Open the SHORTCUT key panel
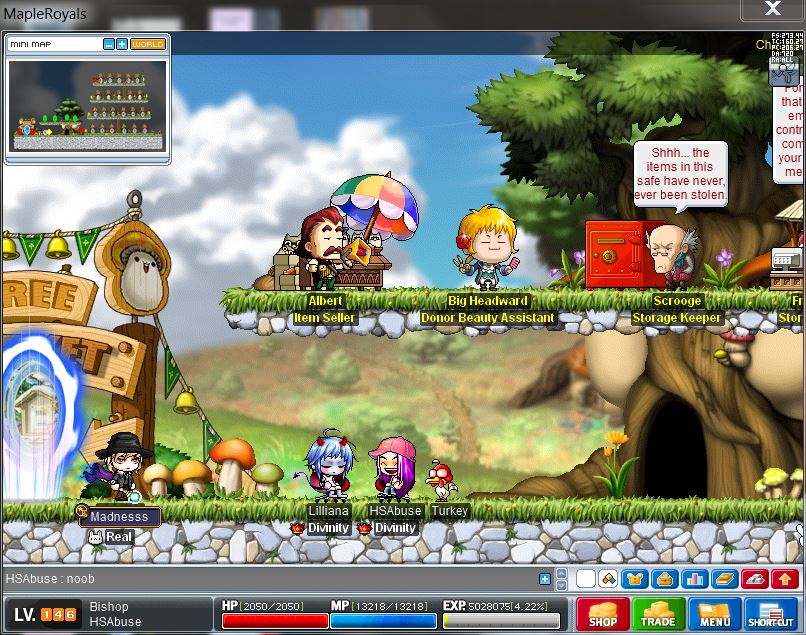Viewport: 806px width, 635px height. [771, 614]
